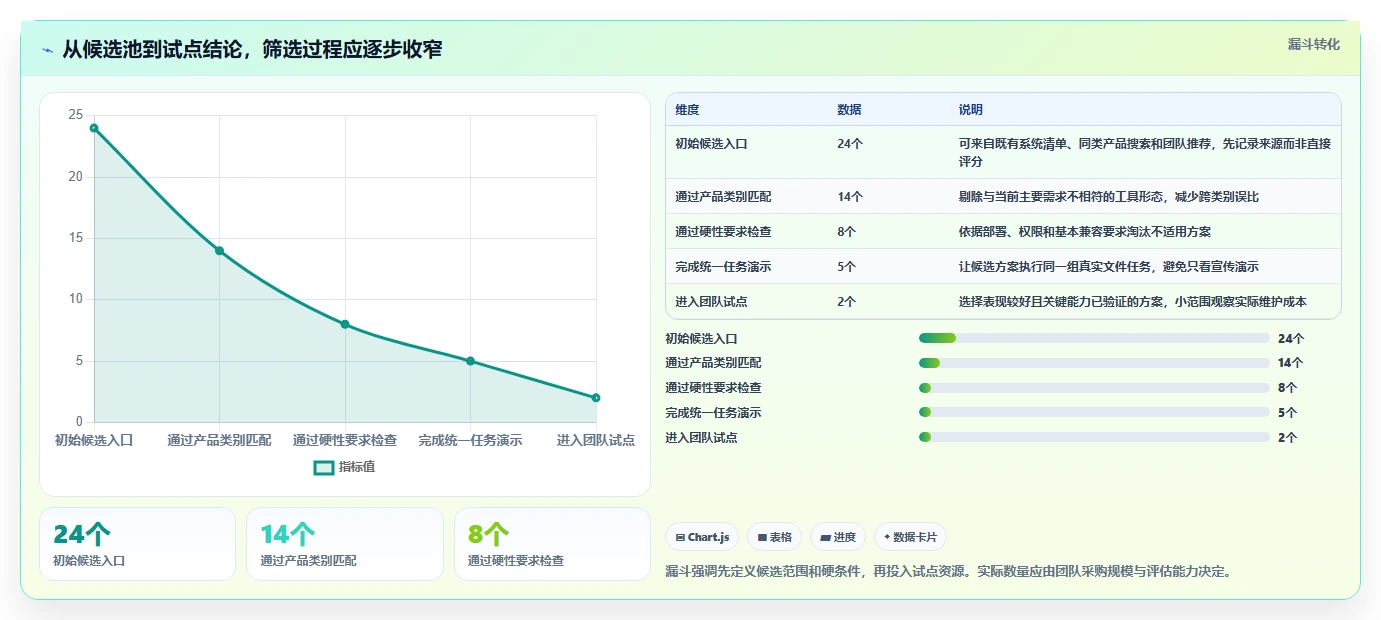Click the 通过硬性要求检查 x-axis label on the chart
Screen dimensions: 1381x620
(345, 440)
